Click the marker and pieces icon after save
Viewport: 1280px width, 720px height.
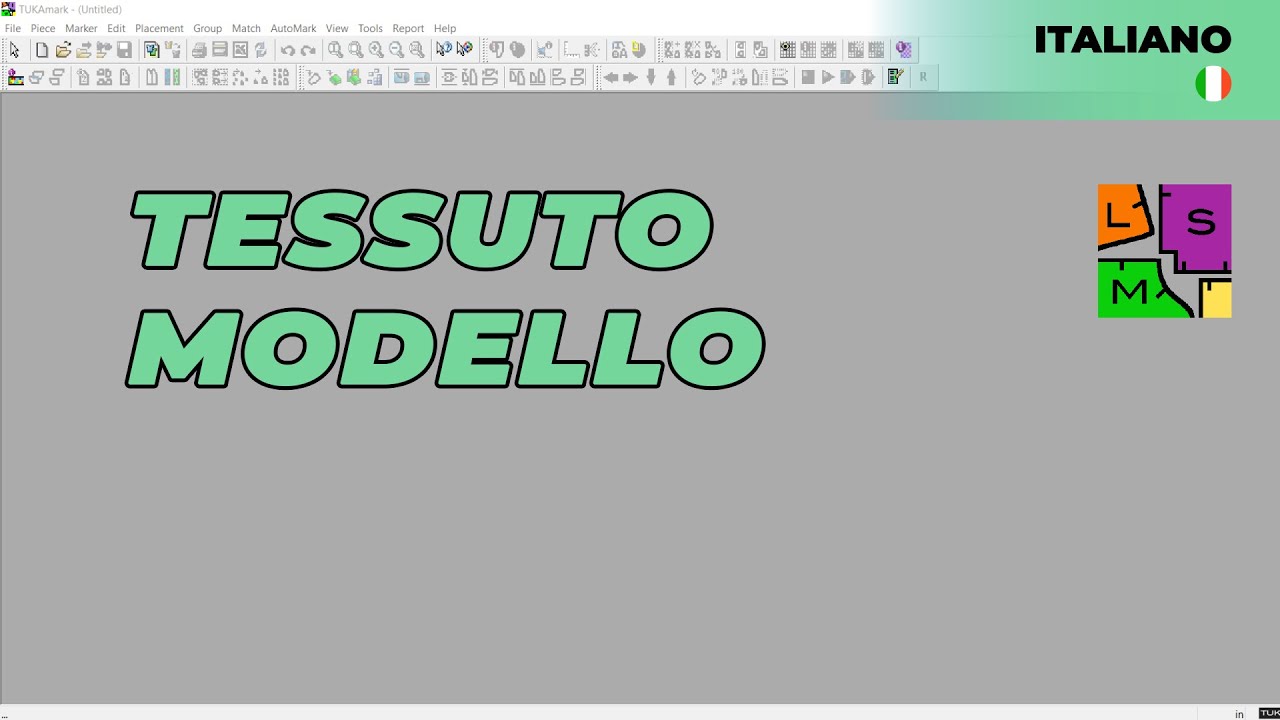[x=152, y=50]
